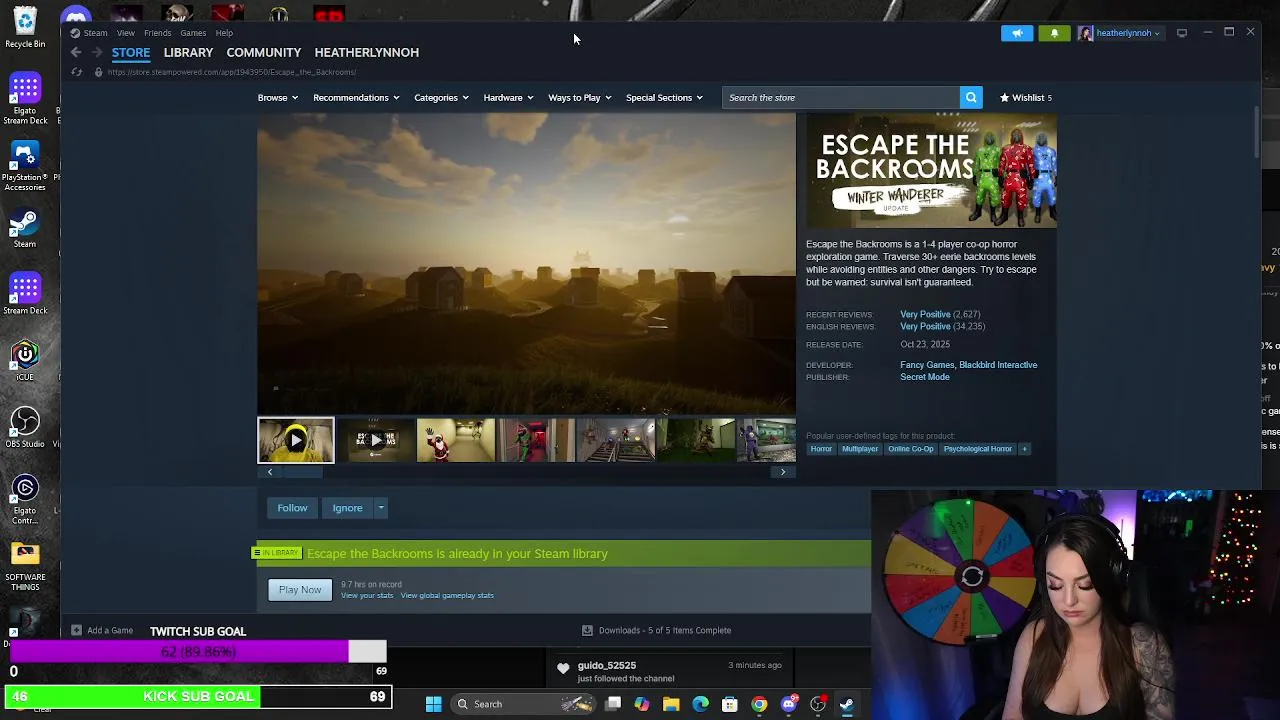Open the Elgato Stream Deck desktop shortcut
The width and height of the screenshot is (1280, 720).
coord(25,98)
